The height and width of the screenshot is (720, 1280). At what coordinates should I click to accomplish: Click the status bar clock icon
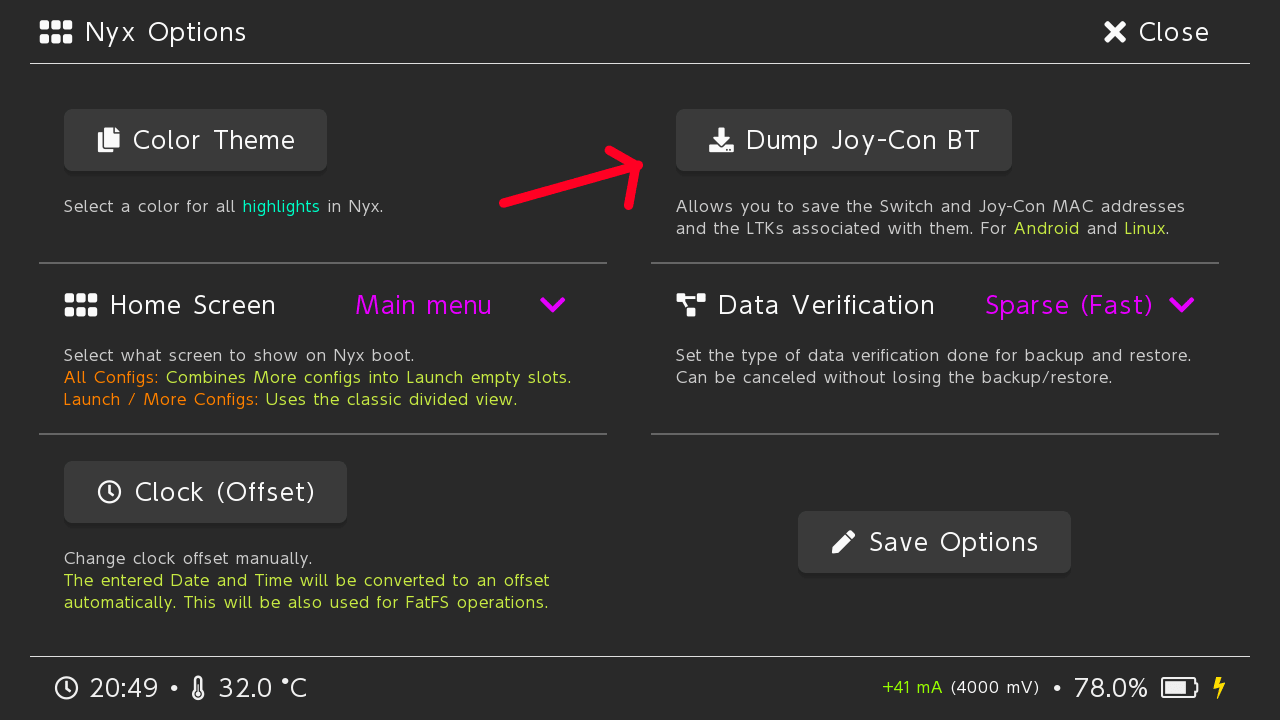coord(66,688)
